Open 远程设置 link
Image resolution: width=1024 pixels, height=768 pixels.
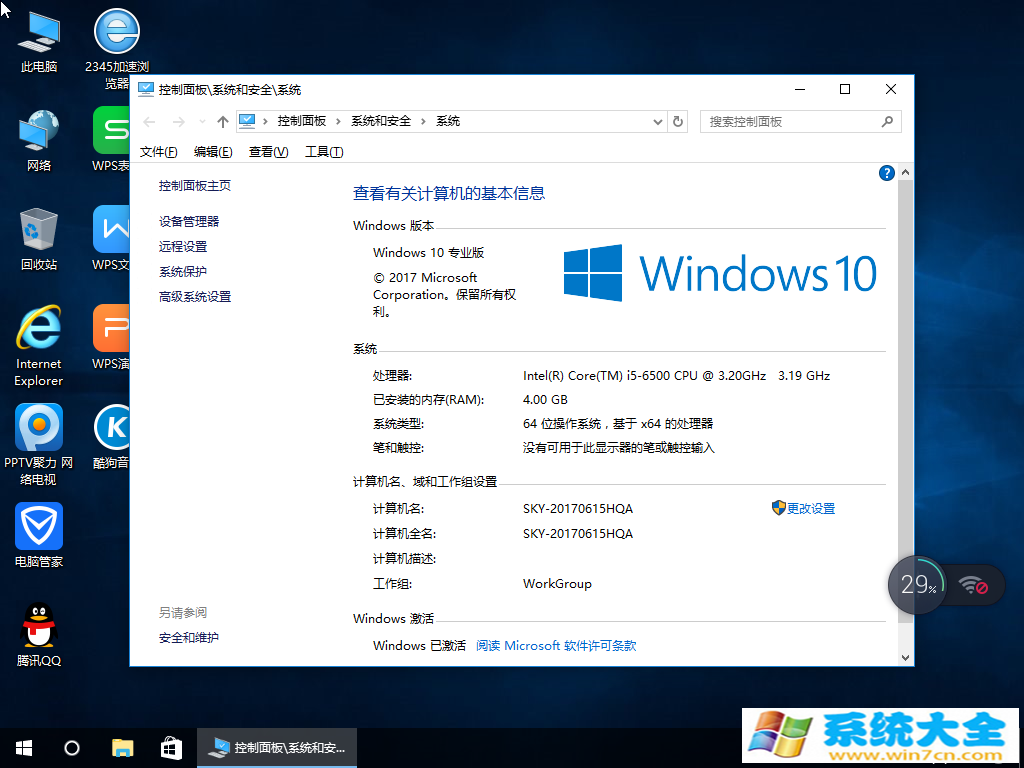point(183,247)
